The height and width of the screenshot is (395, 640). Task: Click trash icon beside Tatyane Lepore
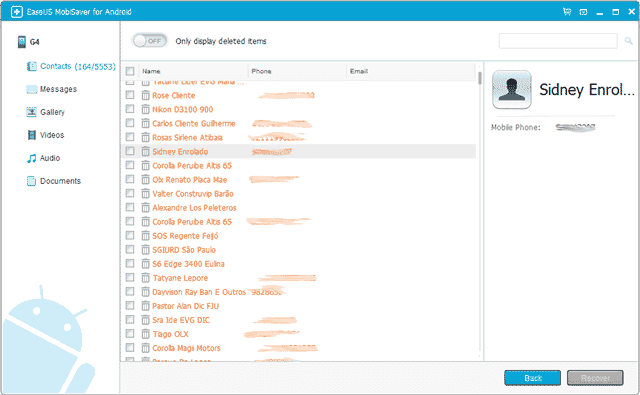point(145,278)
